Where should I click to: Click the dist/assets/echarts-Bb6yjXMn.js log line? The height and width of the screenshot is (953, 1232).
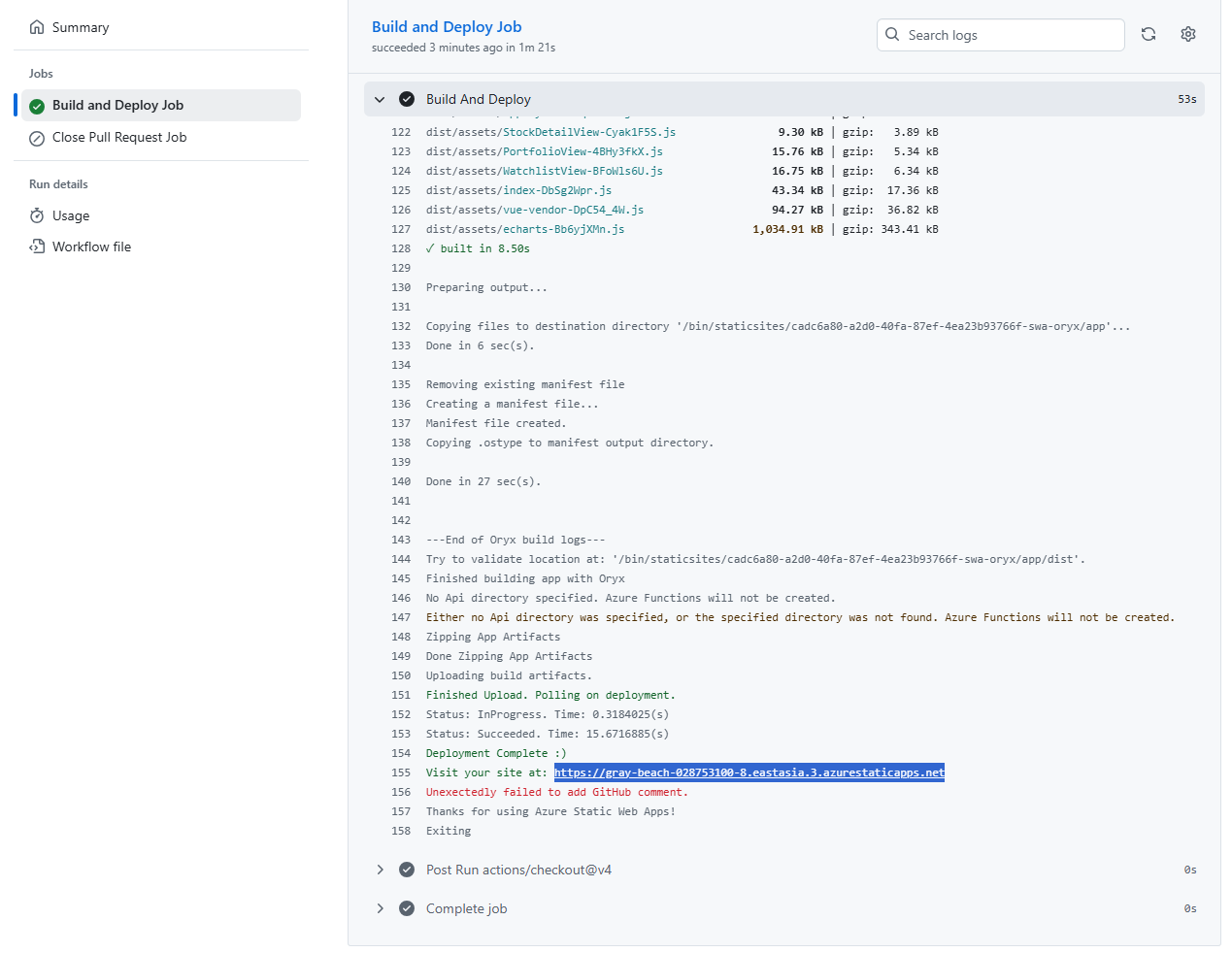tap(525, 229)
